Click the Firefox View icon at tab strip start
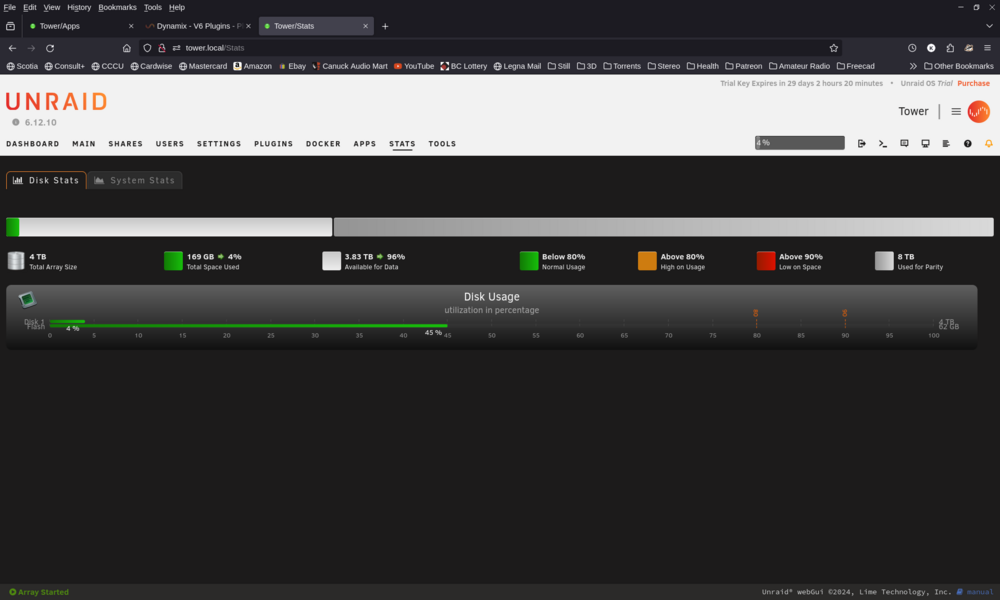The image size is (1000, 600). pyautogui.click(x=10, y=26)
